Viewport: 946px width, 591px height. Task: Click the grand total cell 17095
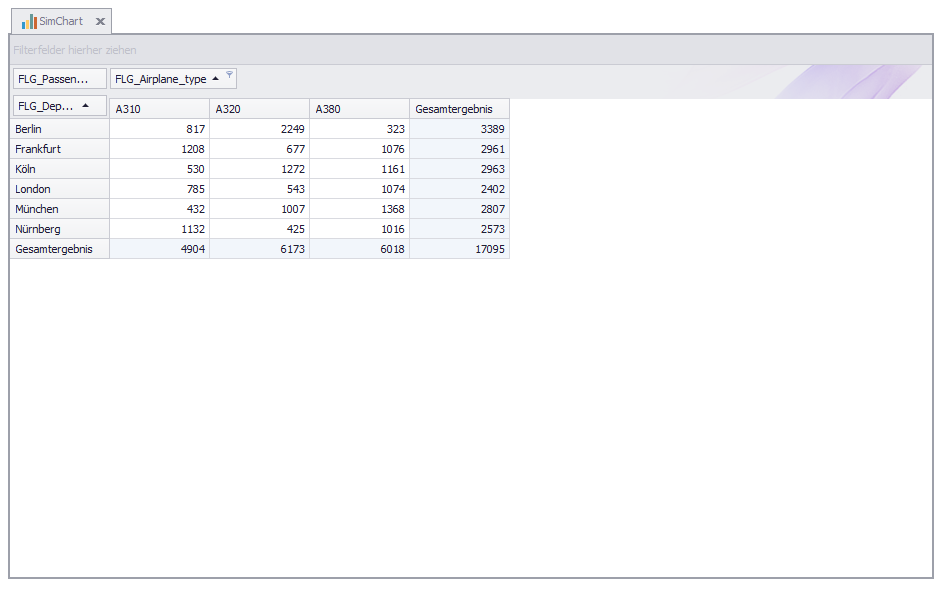pyautogui.click(x=459, y=249)
